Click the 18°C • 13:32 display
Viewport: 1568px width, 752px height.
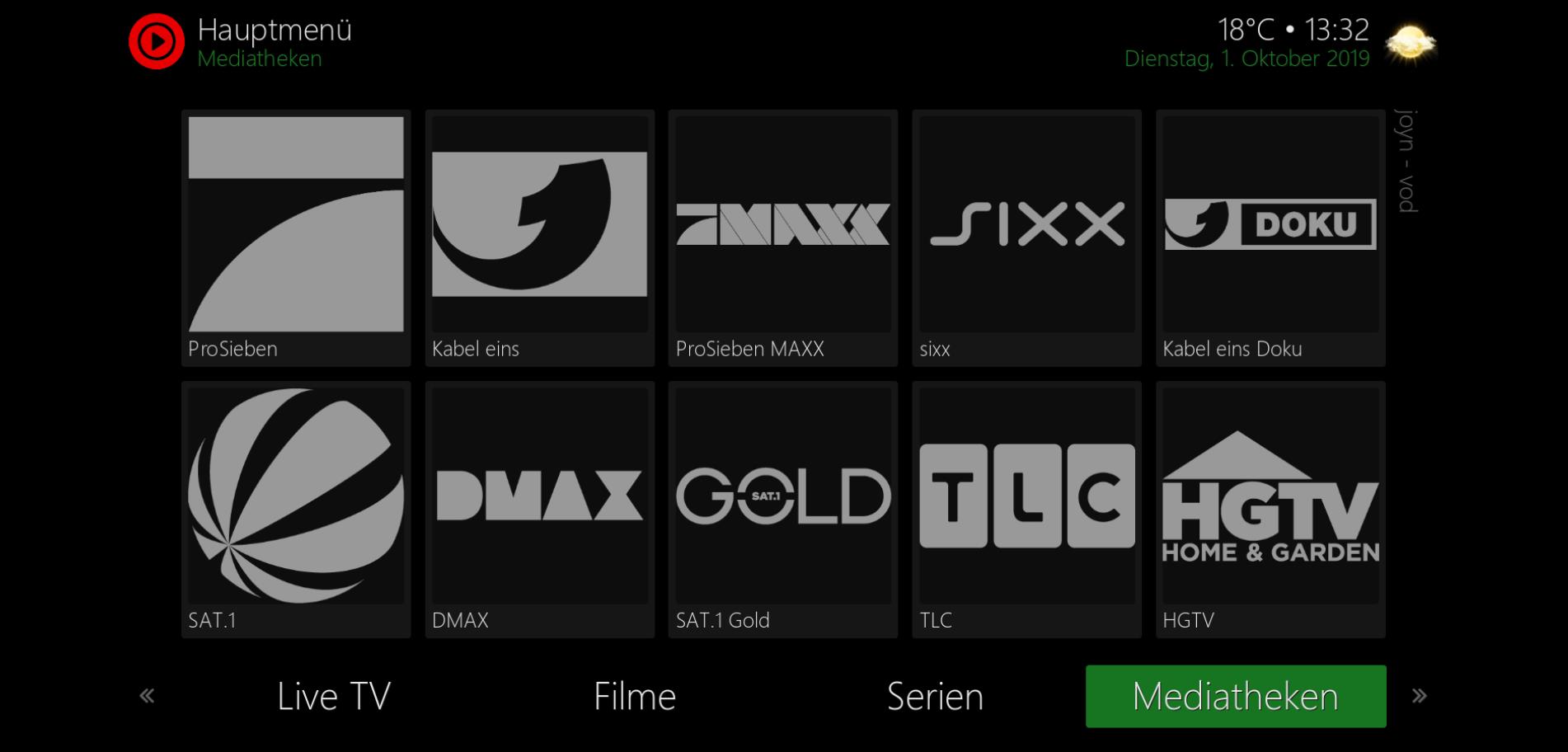(1293, 30)
